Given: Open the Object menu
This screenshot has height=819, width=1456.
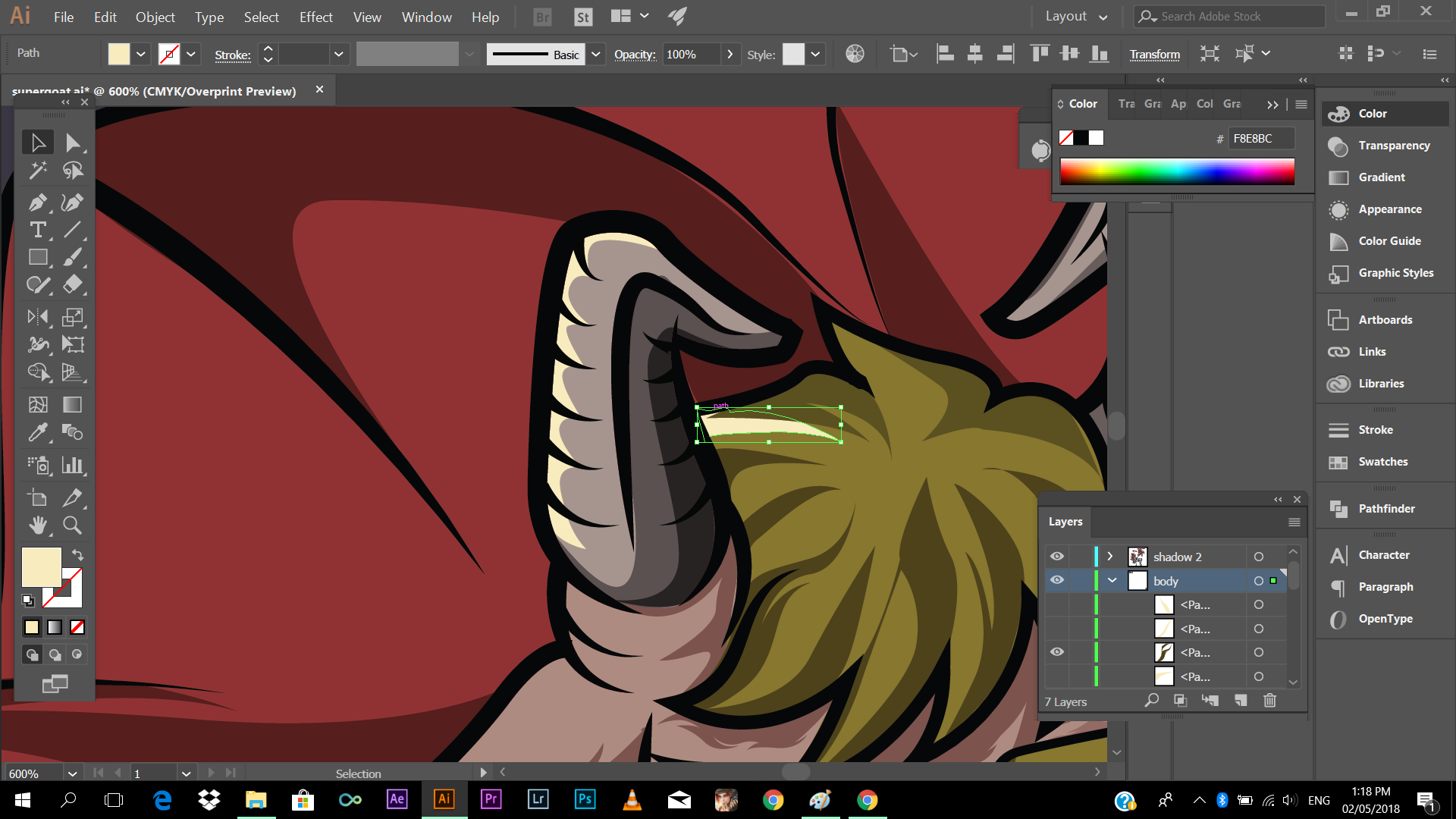Looking at the screenshot, I should 155,17.
